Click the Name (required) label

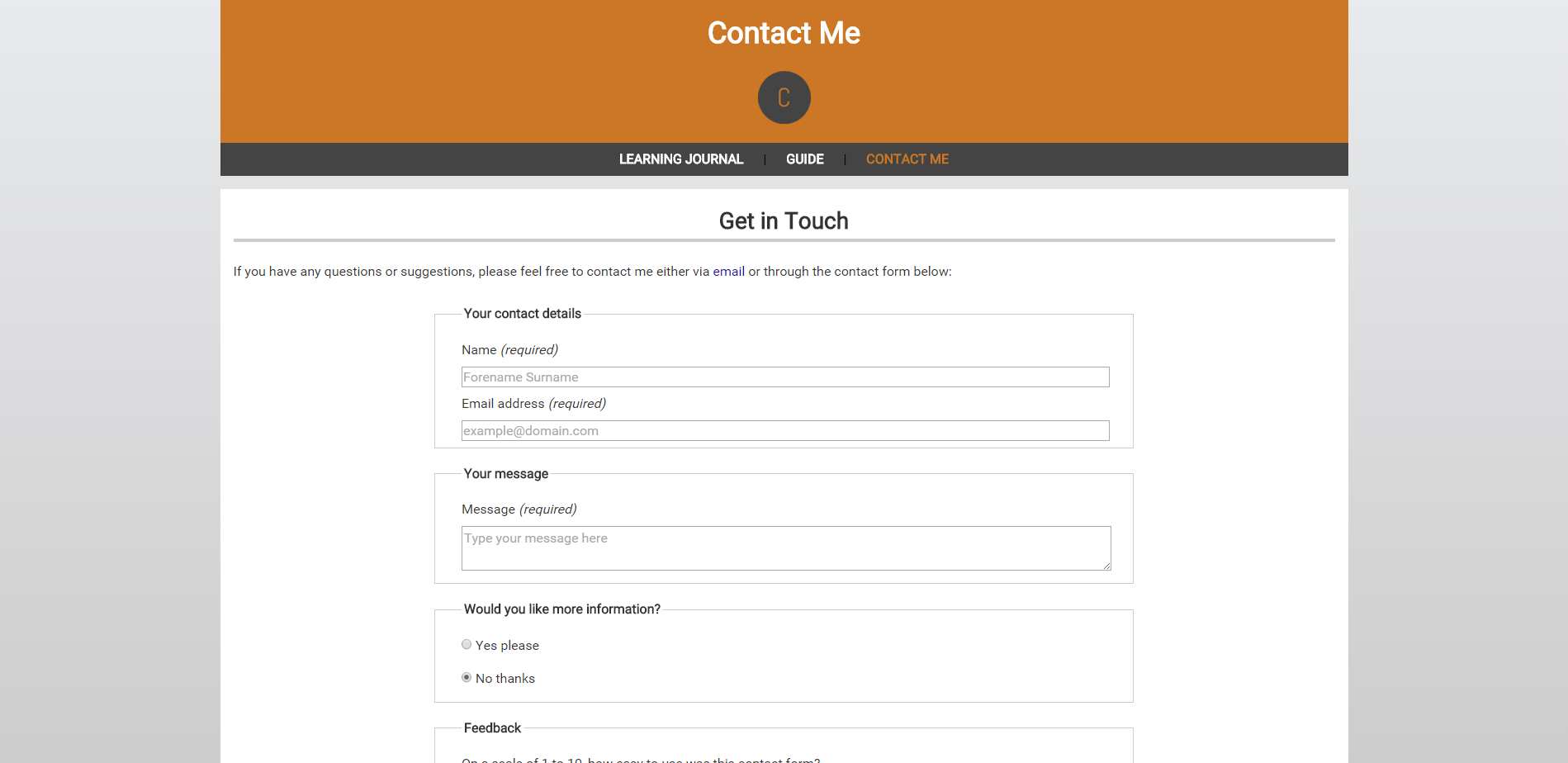click(509, 350)
